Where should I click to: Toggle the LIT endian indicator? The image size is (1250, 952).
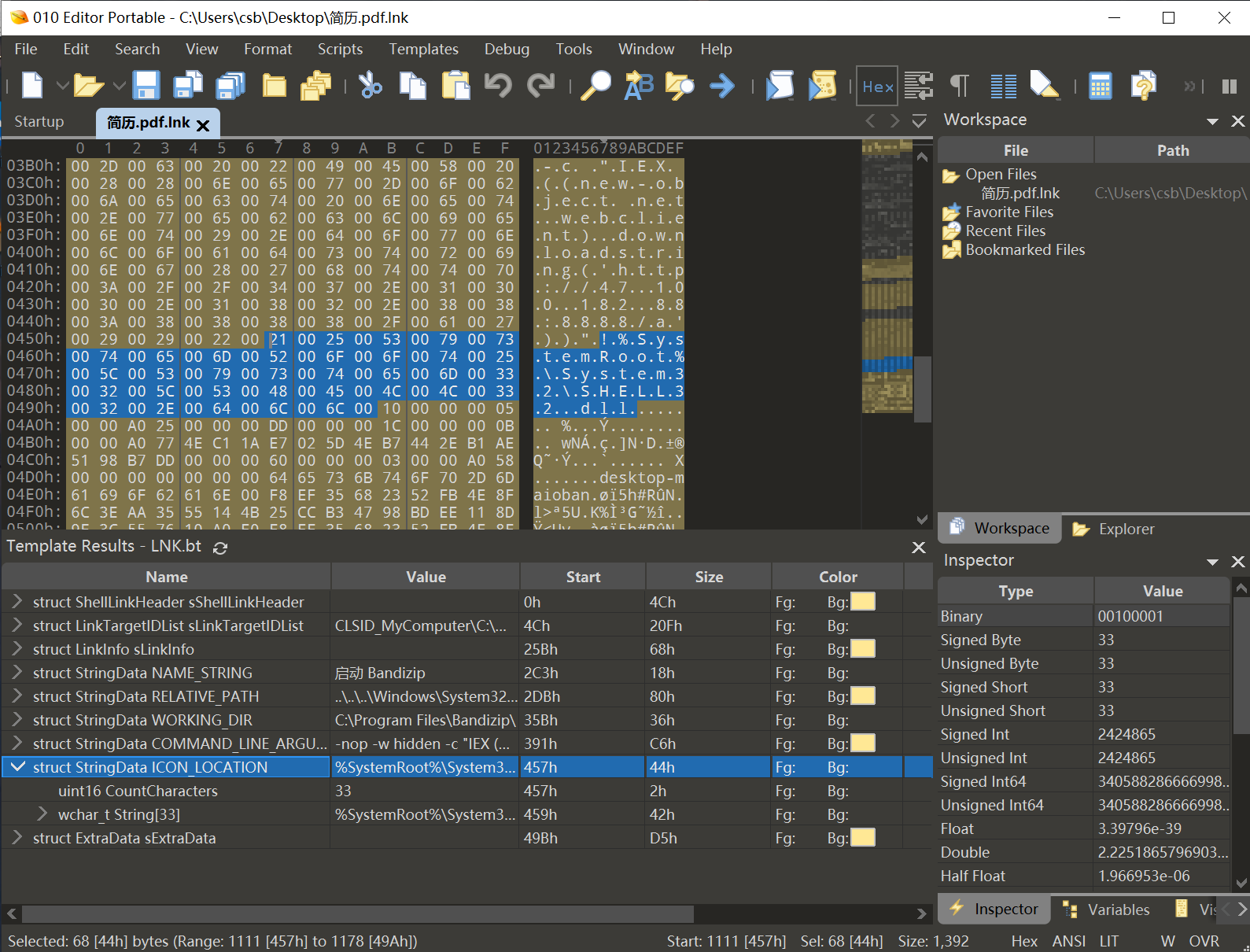tap(1109, 941)
